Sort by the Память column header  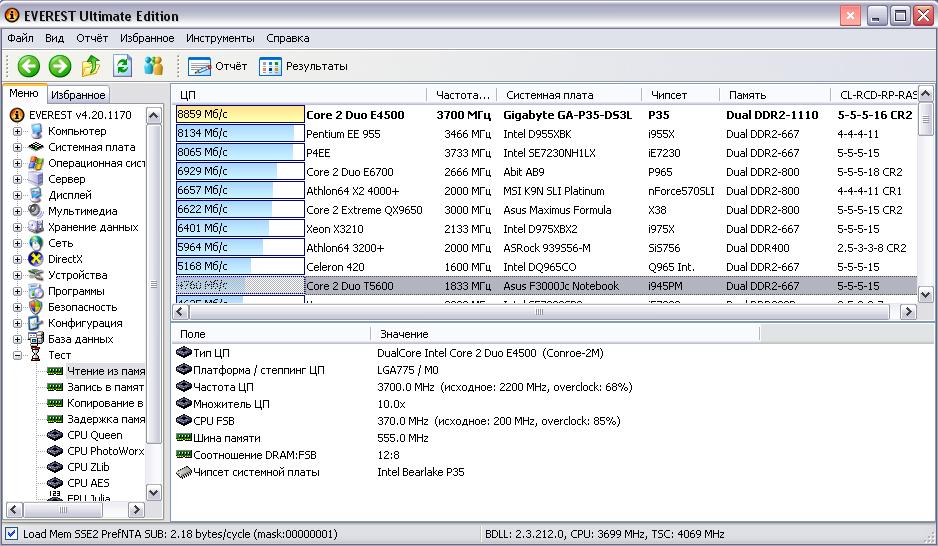tap(775, 95)
